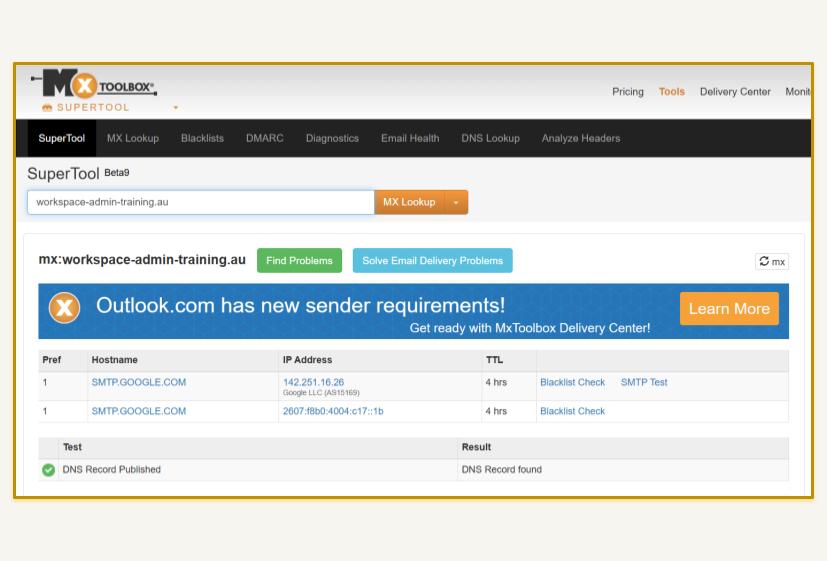Click the IP Address column header
Image resolution: width=827 pixels, height=561 pixels.
click(307, 360)
